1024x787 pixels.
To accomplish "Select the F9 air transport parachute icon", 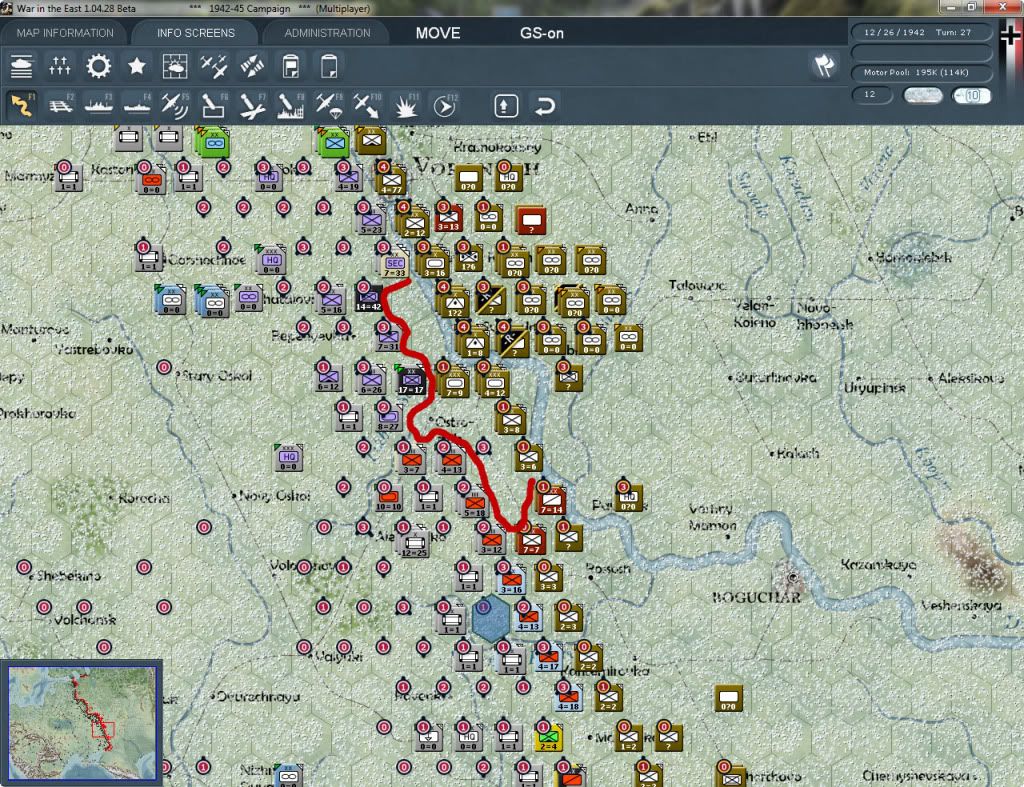I will [329, 106].
